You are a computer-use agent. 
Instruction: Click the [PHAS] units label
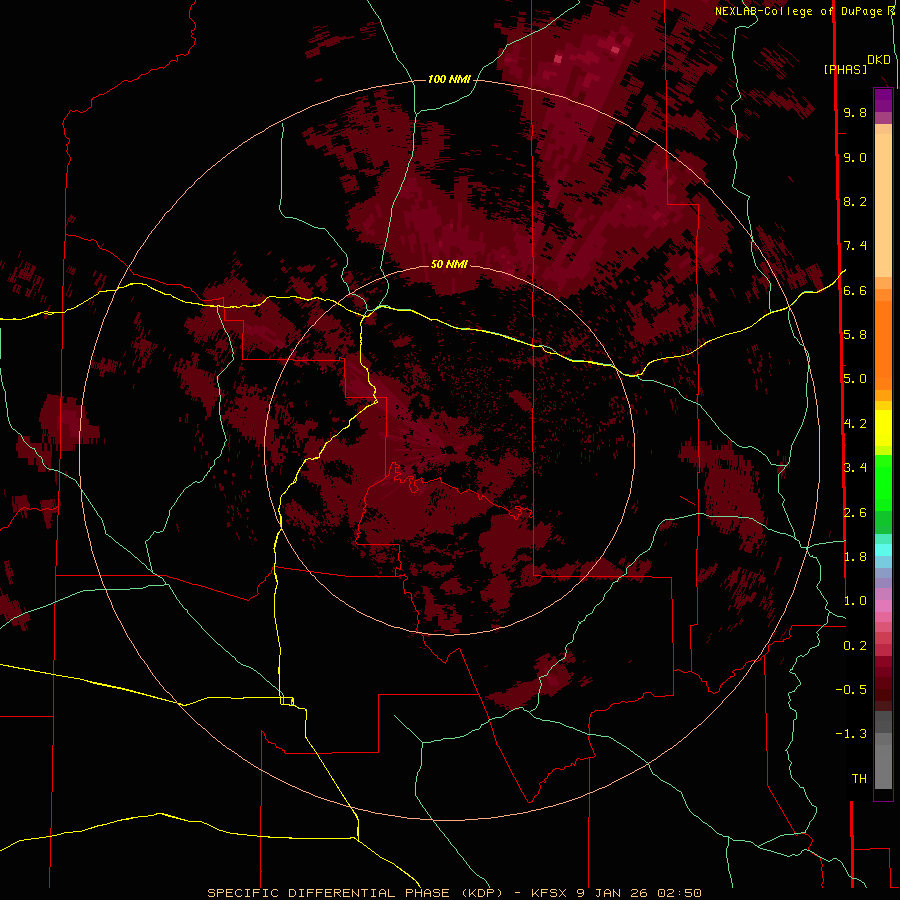[x=845, y=69]
